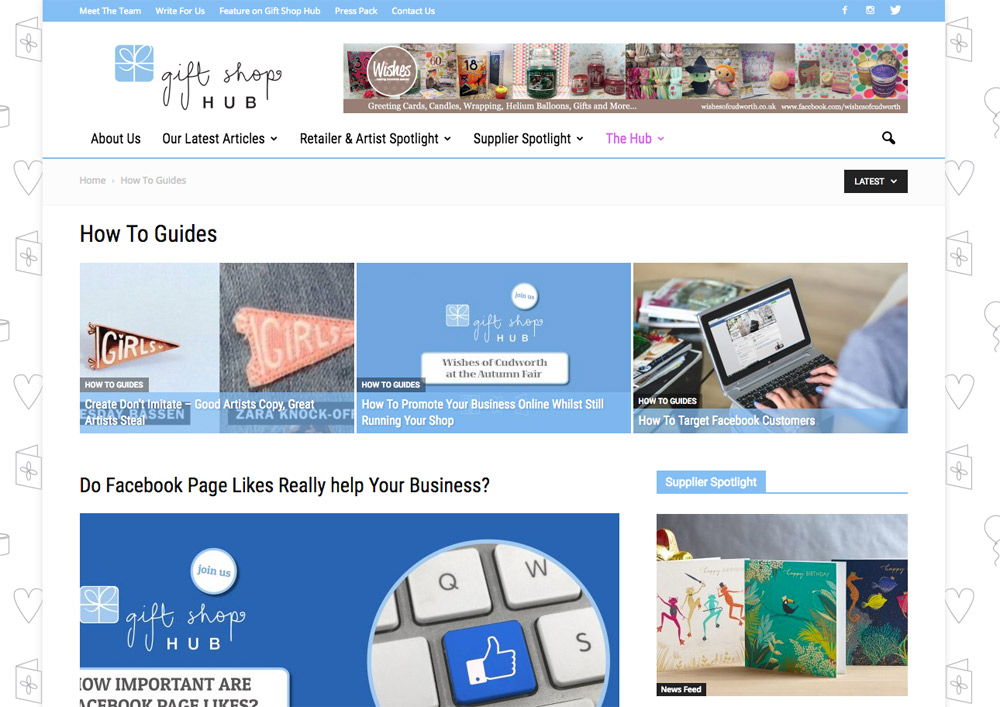The width and height of the screenshot is (1000, 707).
Task: Expand the Supplier Spotlight dropdown
Action: click(528, 138)
